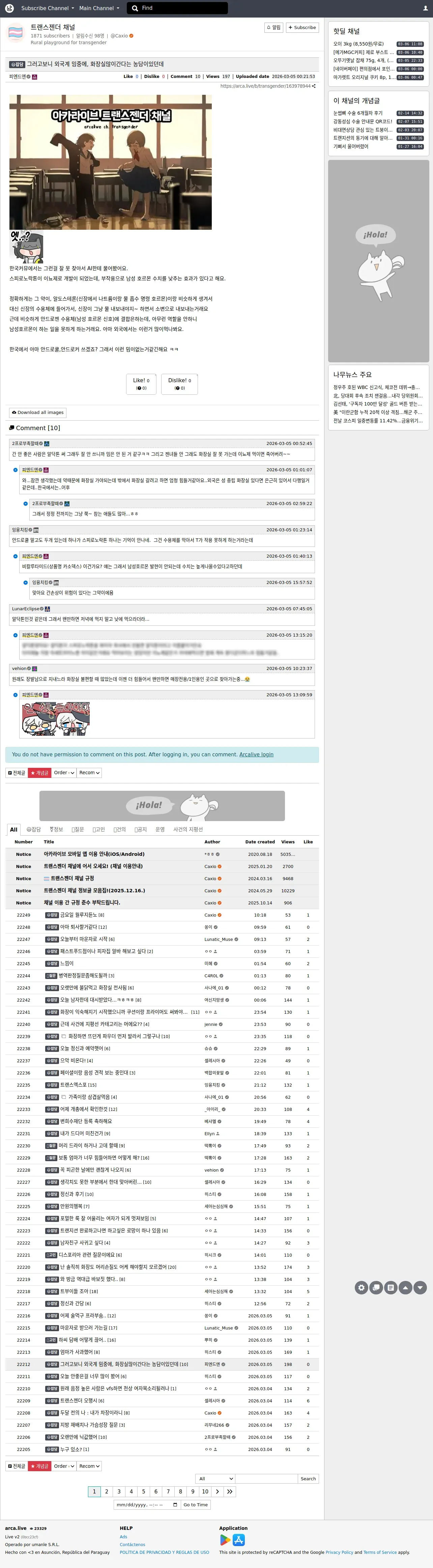This screenshot has height=1568, width=433.
Task: Click 엣..? emoticon sticker in post
Action: pos(26,246)
